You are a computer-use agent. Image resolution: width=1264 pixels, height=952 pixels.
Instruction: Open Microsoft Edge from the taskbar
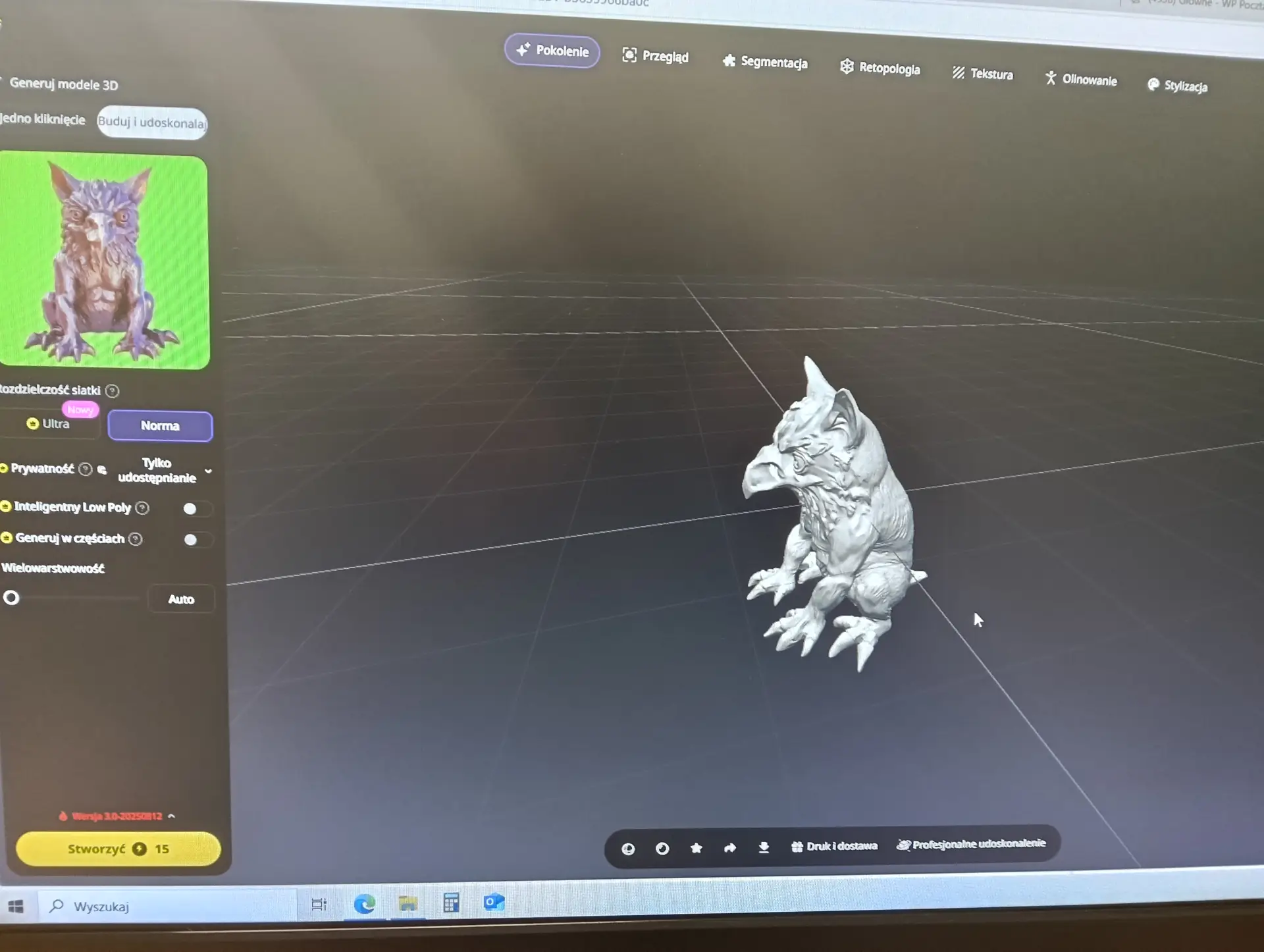(x=364, y=904)
